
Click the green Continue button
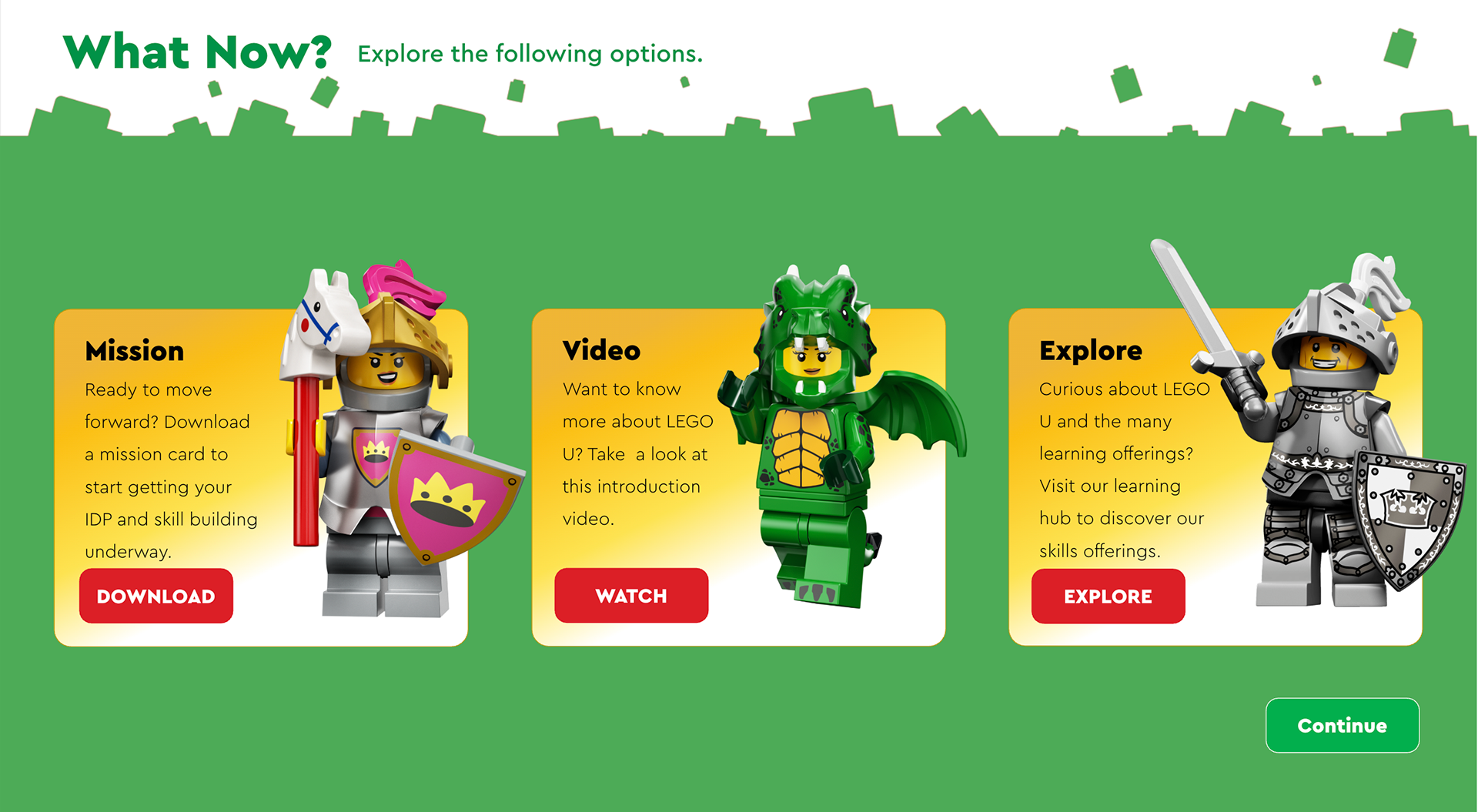click(x=1343, y=725)
